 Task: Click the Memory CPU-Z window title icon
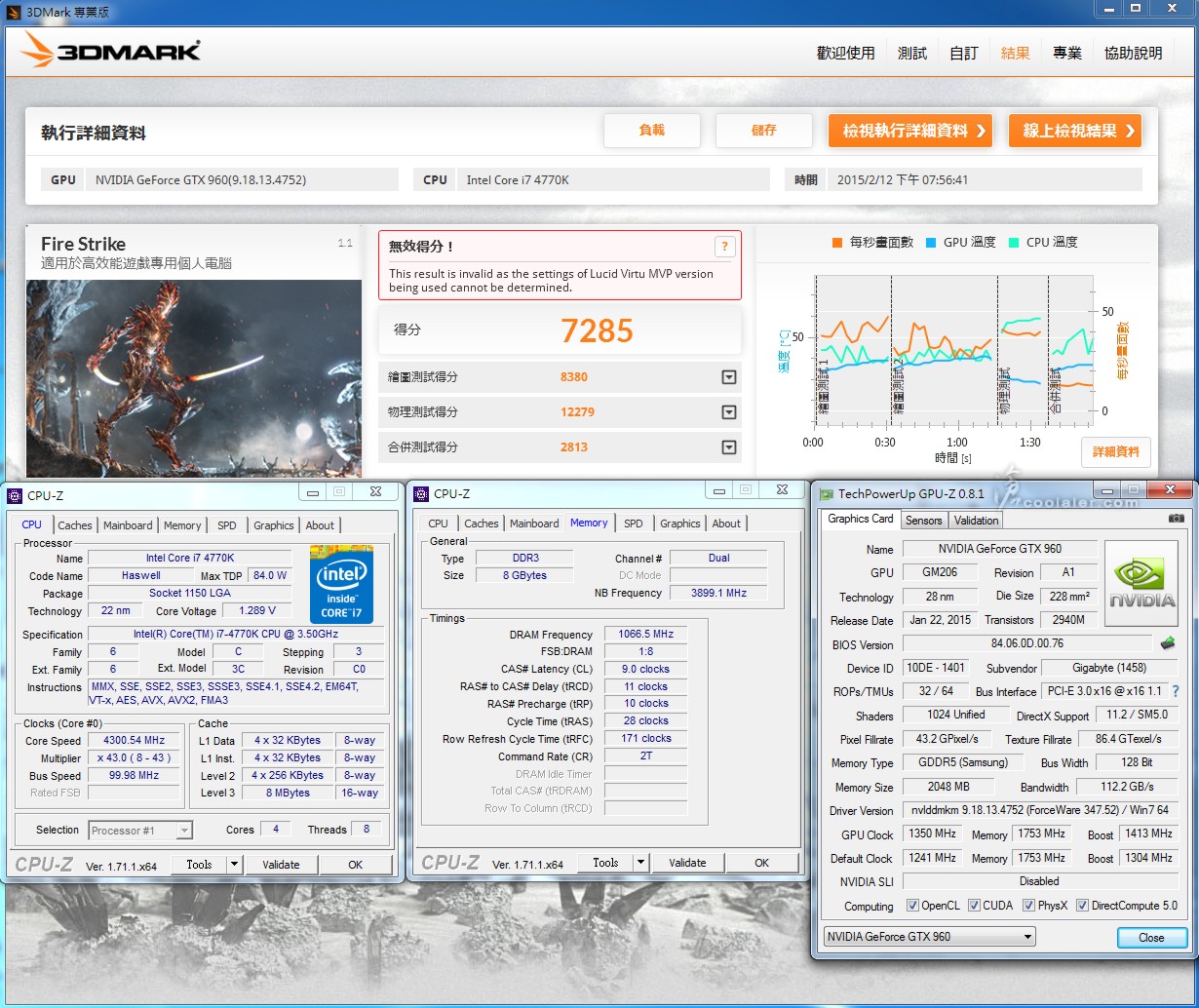(x=421, y=494)
